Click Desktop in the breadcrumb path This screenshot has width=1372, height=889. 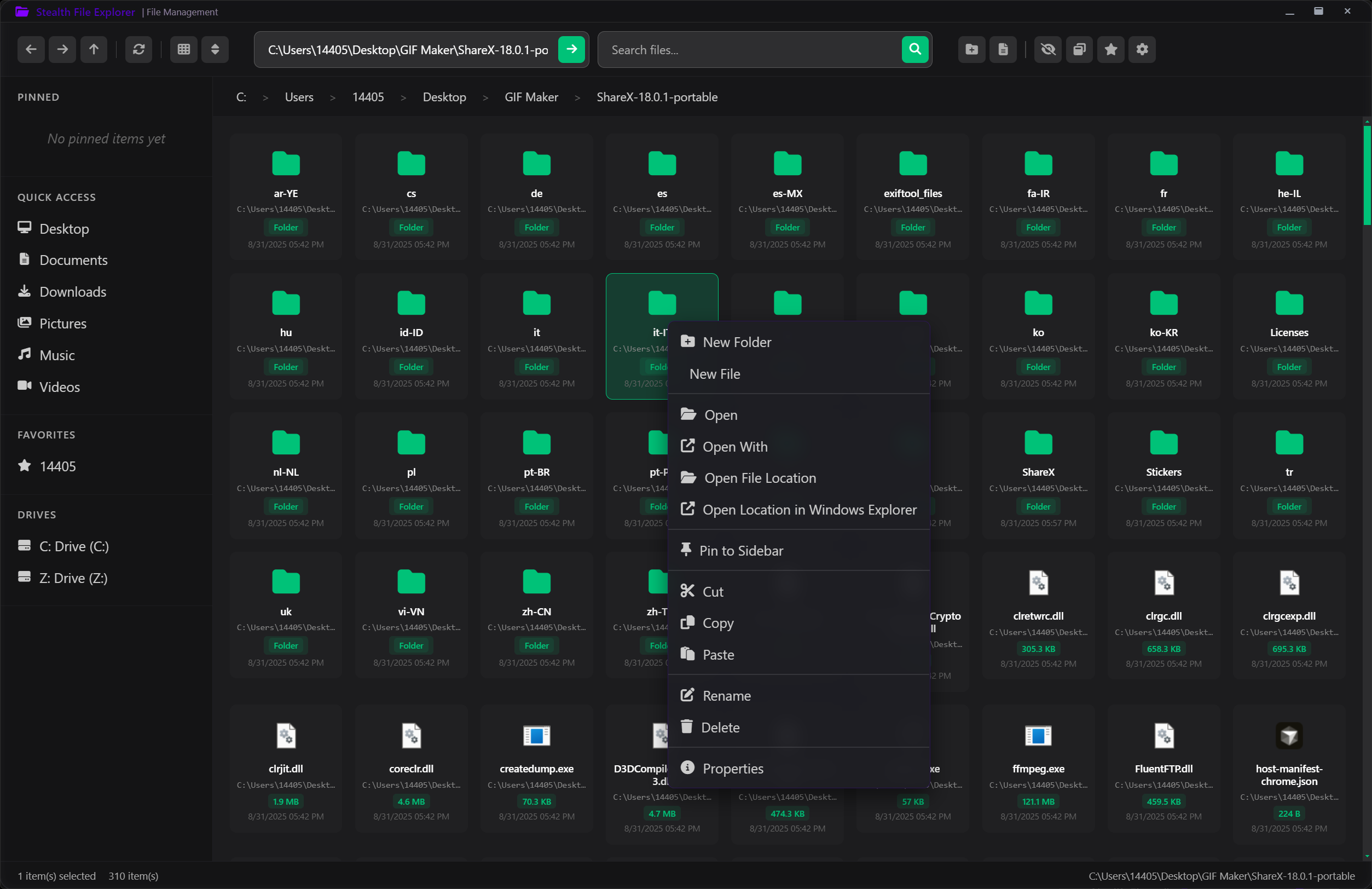(444, 97)
